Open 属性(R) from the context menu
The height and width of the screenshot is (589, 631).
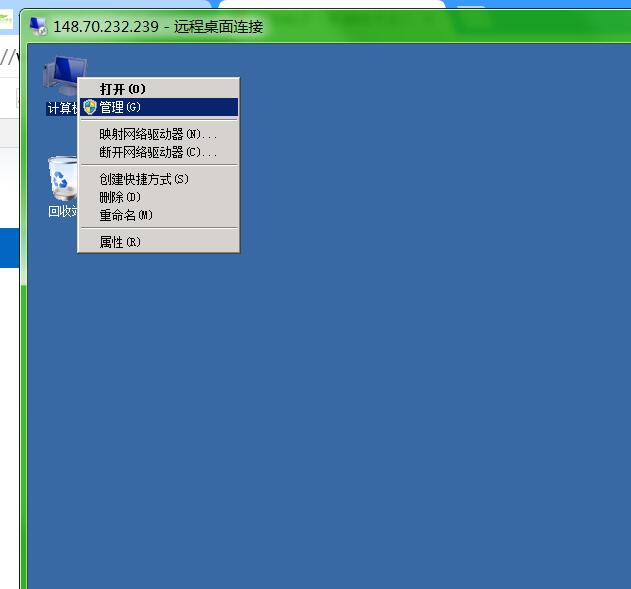point(120,242)
